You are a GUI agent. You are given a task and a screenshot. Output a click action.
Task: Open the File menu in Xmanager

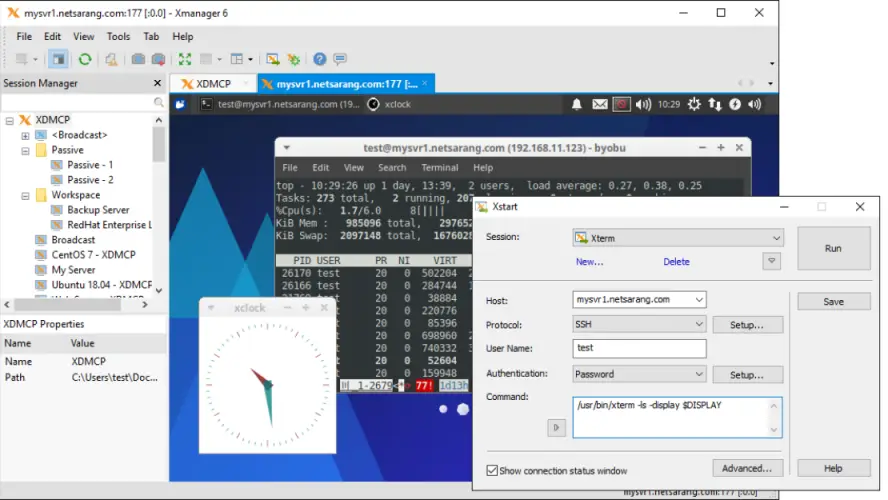point(24,36)
